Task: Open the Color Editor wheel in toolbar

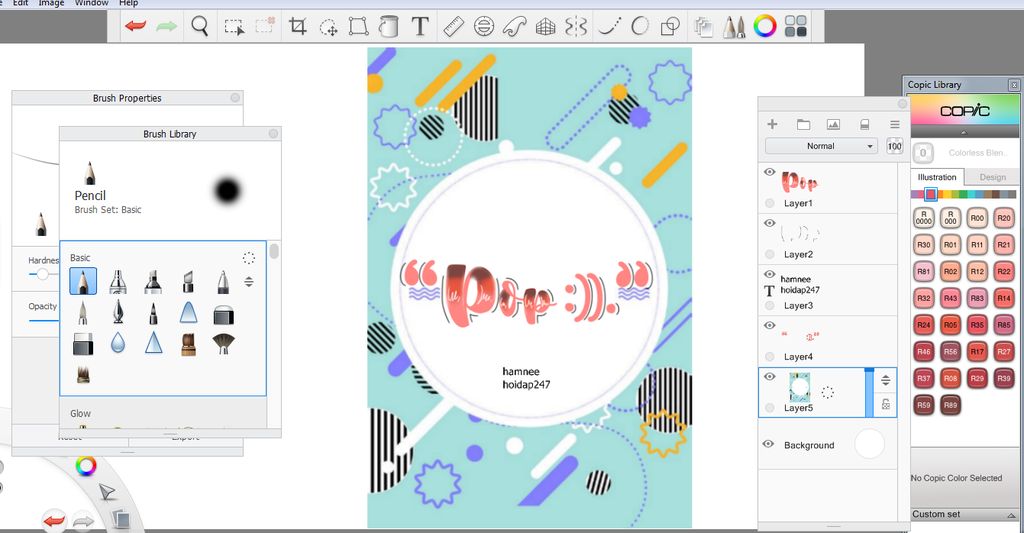Action: tap(765, 27)
